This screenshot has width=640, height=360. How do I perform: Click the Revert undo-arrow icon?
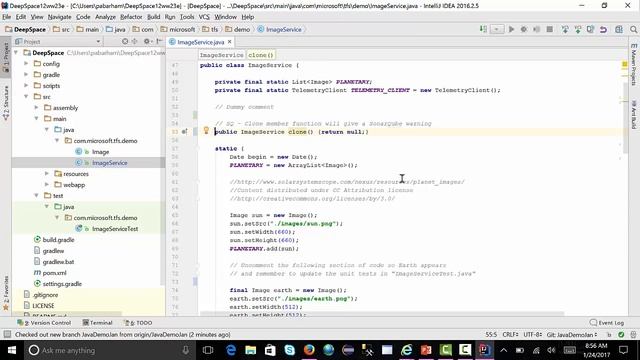pos(603,29)
